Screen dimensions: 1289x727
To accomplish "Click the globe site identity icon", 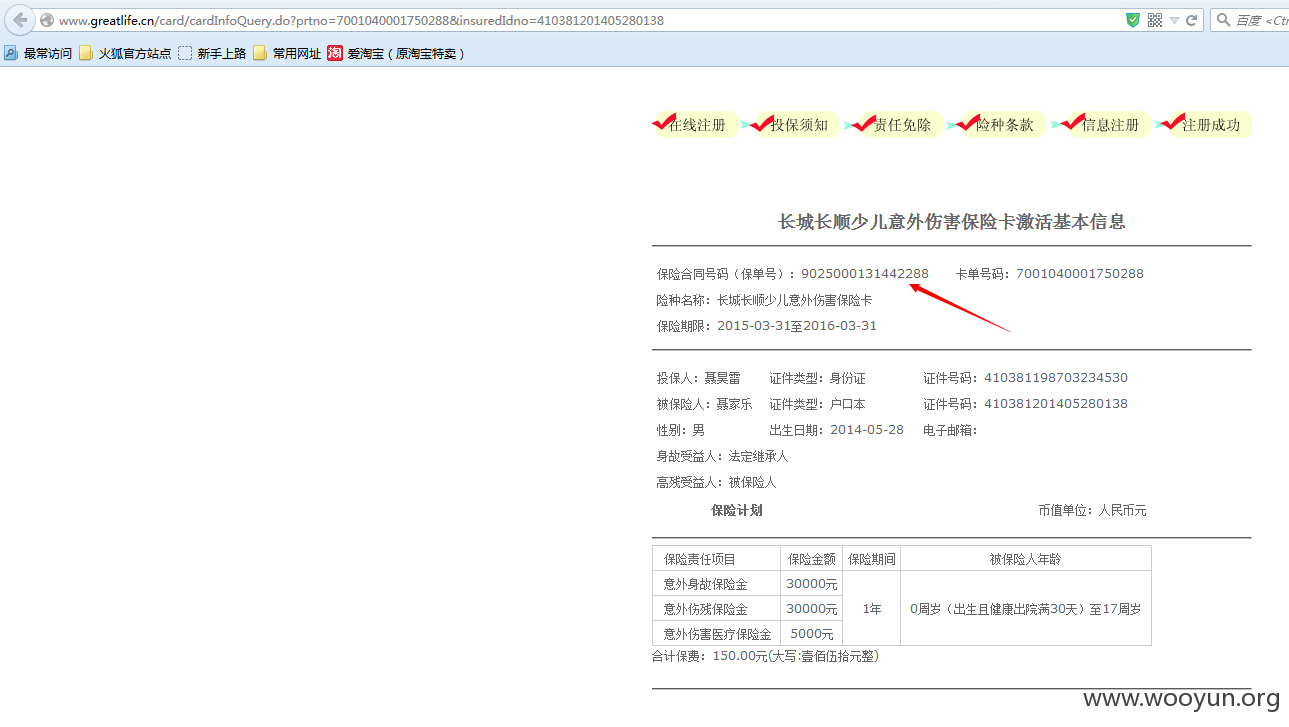I will [x=47, y=20].
